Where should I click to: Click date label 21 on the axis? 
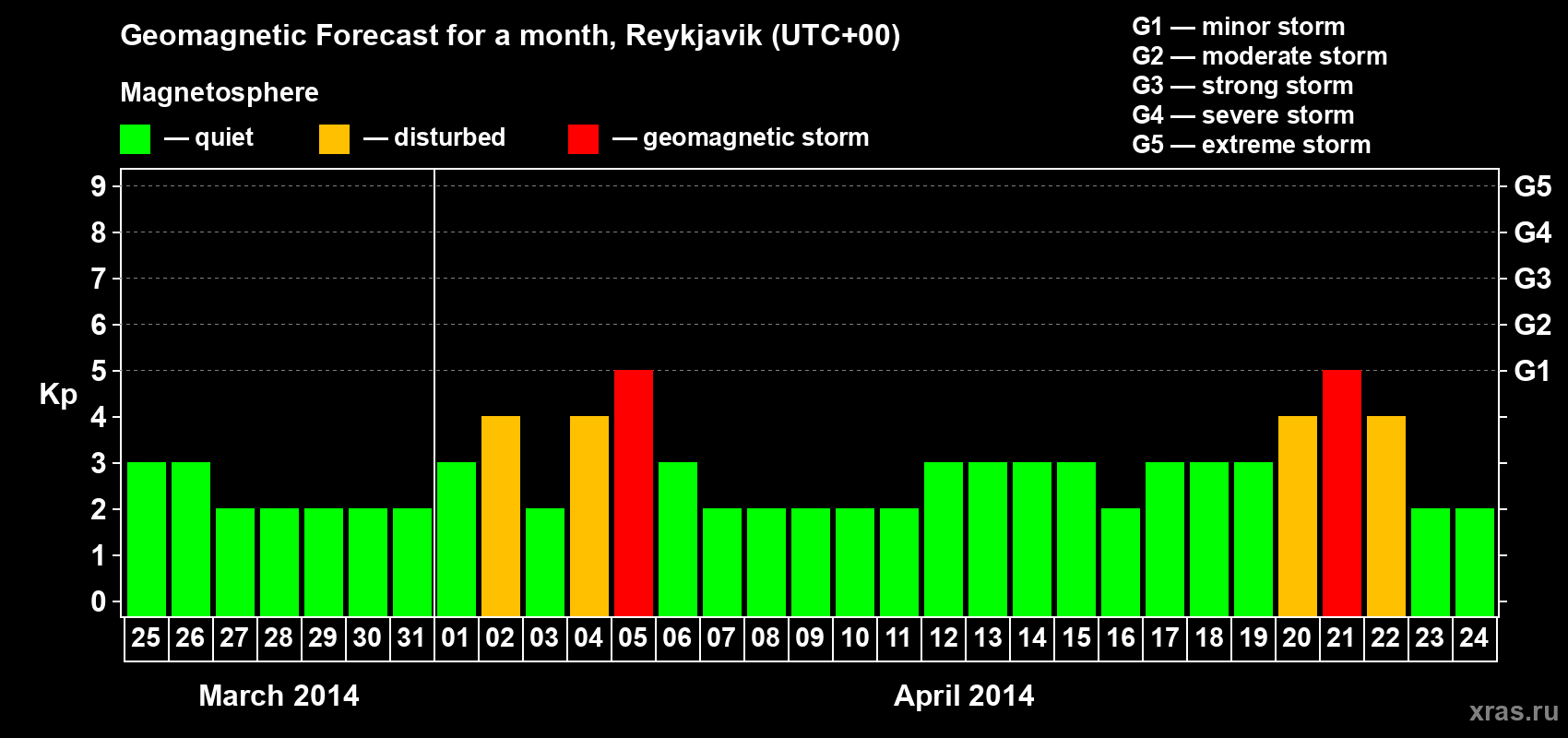coord(1341,637)
